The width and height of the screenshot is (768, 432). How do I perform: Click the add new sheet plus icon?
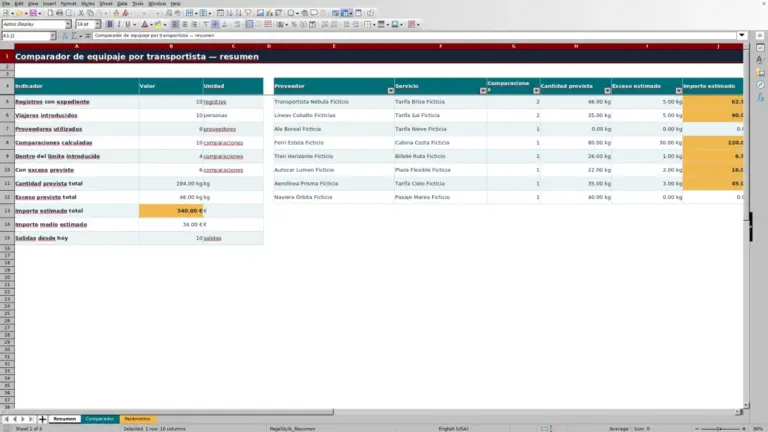pyautogui.click(x=42, y=419)
